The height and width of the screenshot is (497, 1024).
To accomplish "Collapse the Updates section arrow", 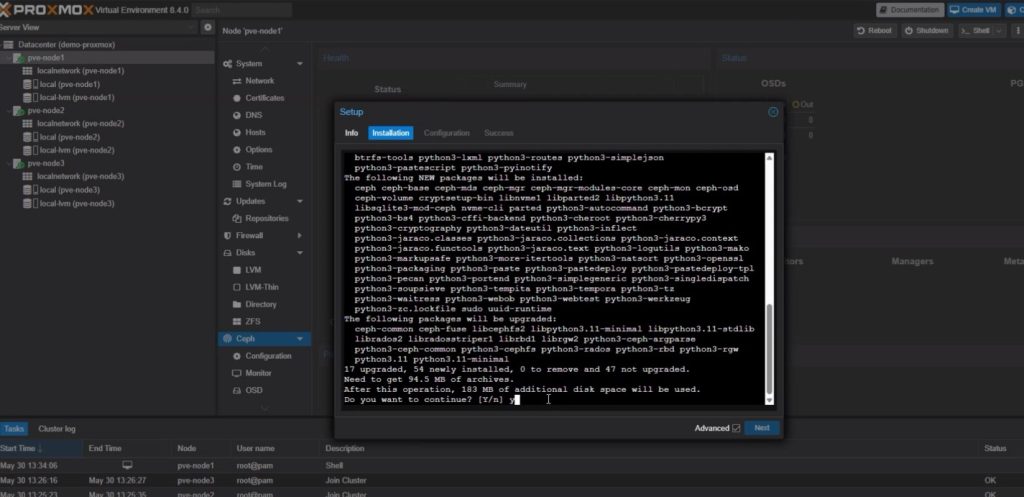I will pyautogui.click(x=300, y=201).
